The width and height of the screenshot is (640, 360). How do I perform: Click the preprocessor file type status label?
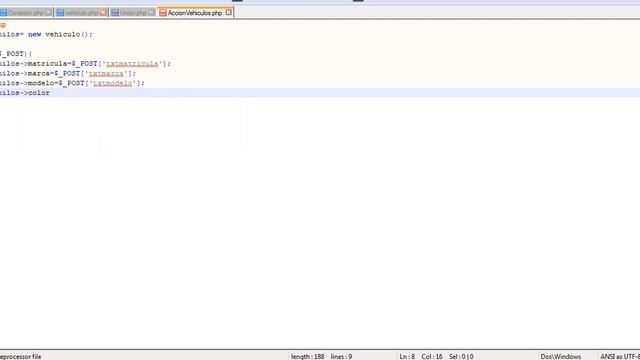(x=20, y=356)
